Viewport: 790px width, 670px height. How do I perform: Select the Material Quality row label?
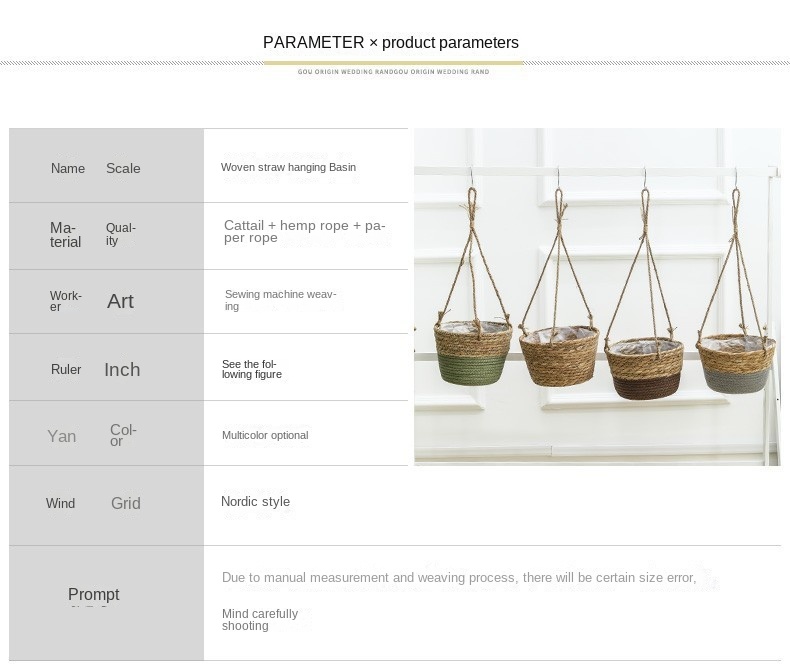point(93,234)
